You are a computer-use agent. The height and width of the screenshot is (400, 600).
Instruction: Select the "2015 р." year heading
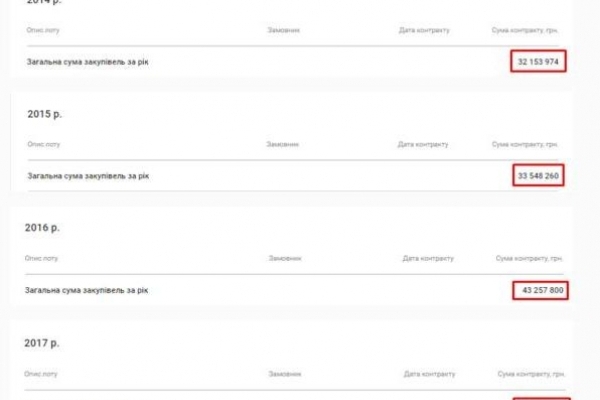[x=43, y=113]
